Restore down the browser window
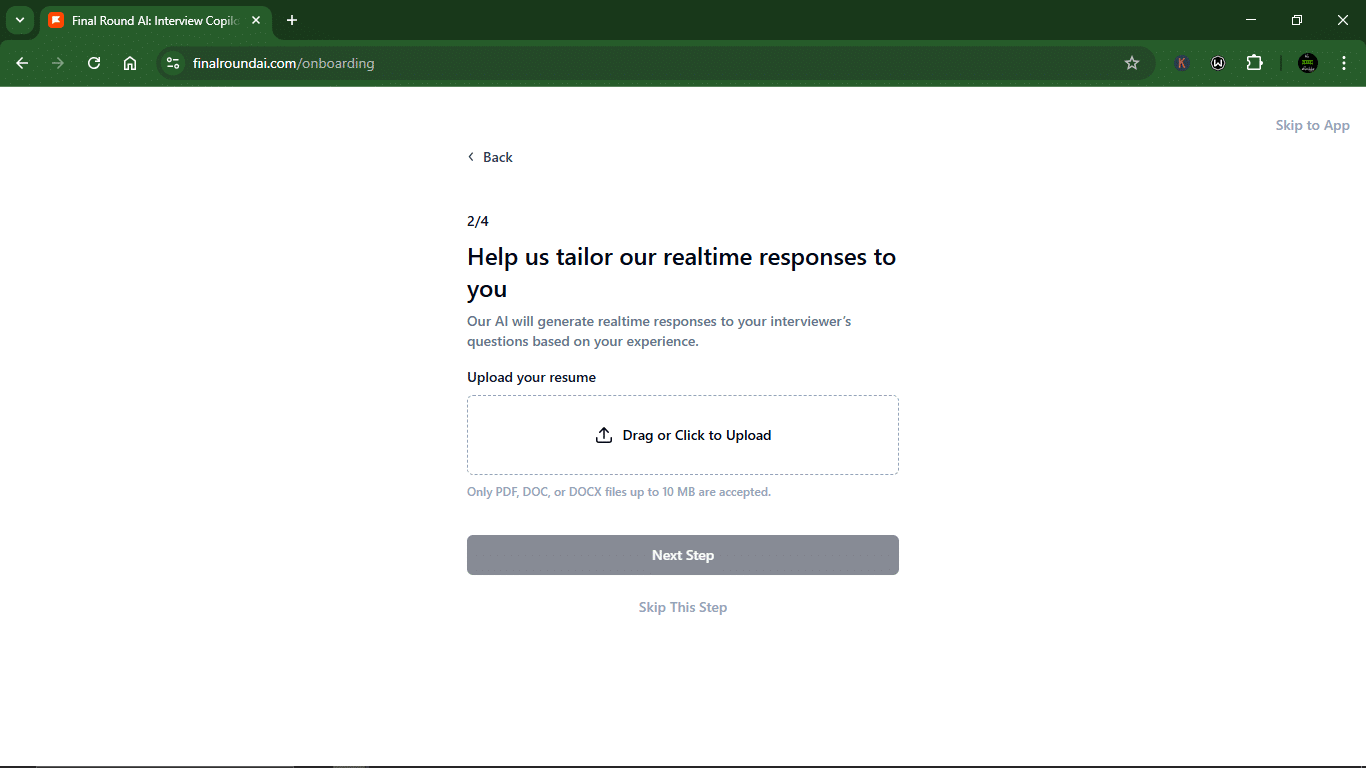1366x768 pixels. (x=1297, y=20)
